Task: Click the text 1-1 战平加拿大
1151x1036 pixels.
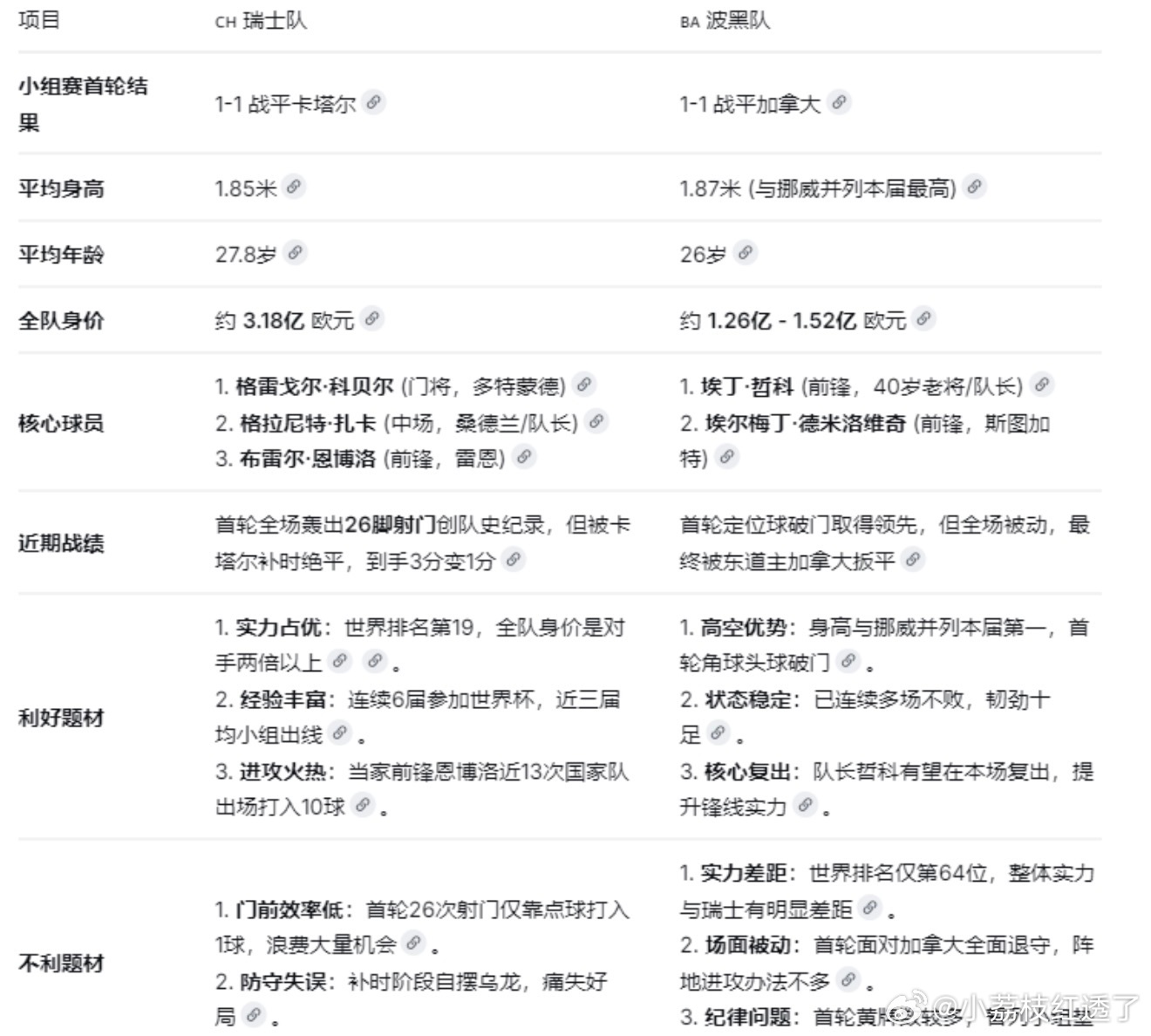Action: pos(751,104)
